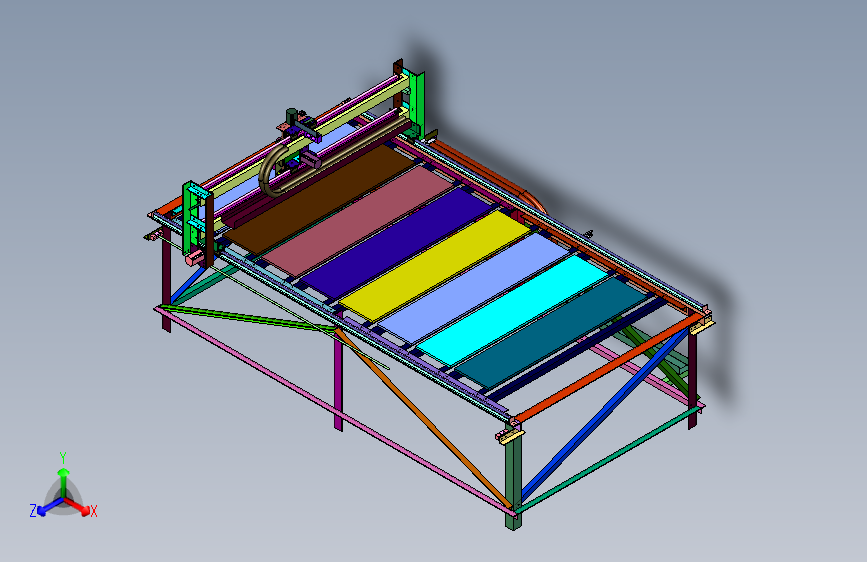Screen dimensions: 867x562
Task: Select the pink motor at the left gantry base
Action: (194, 257)
